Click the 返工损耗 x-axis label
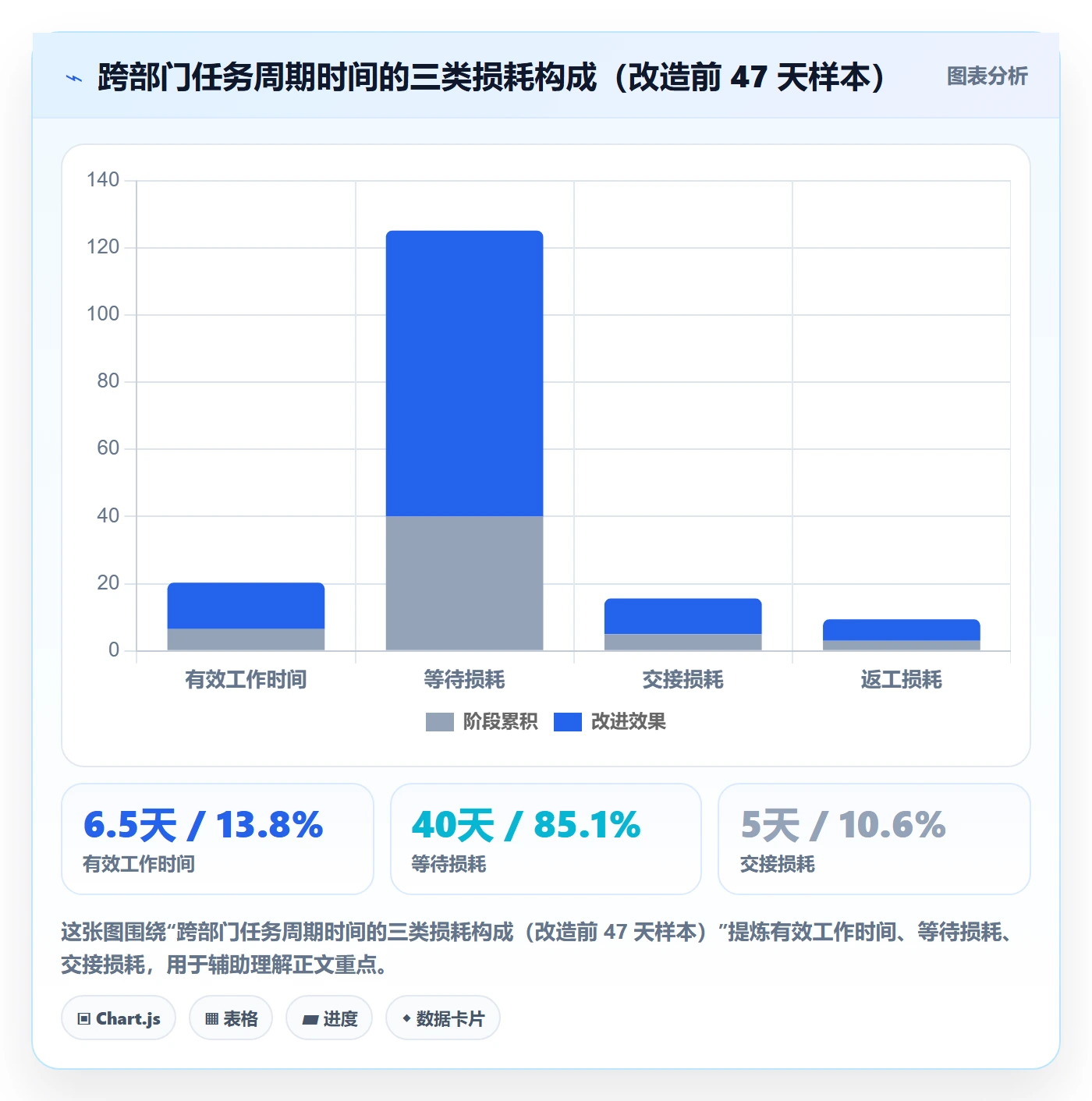The width and height of the screenshot is (1092, 1101). 901,680
